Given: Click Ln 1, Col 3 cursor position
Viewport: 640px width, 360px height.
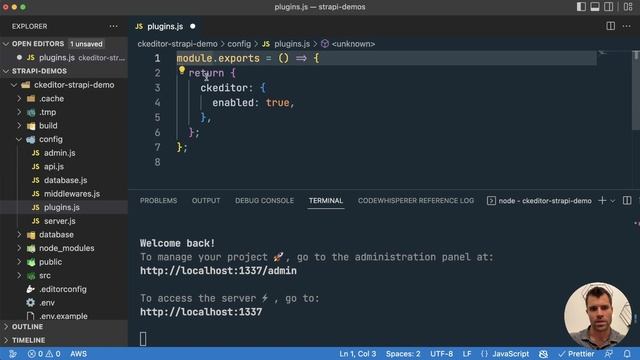Looking at the screenshot, I should [x=358, y=354].
